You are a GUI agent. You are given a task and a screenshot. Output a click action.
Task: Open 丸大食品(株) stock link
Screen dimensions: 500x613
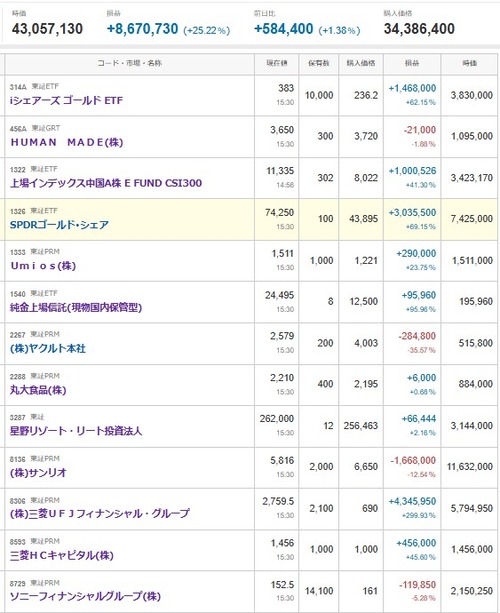tap(38, 390)
